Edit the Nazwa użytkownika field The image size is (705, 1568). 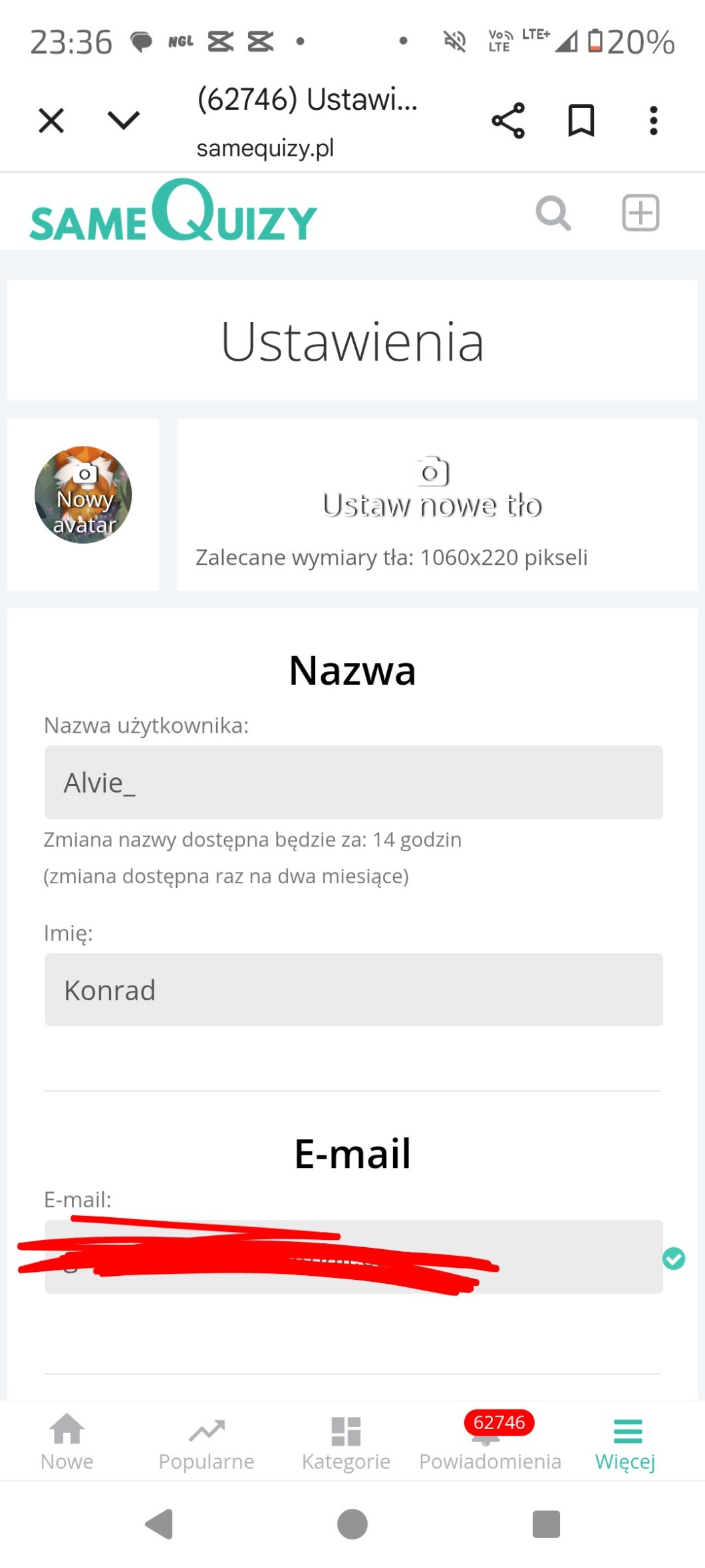tap(353, 782)
